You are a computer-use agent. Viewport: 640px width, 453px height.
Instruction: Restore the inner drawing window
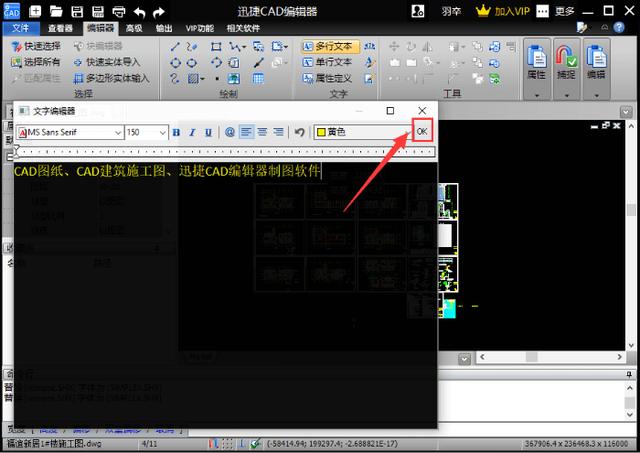(606, 126)
